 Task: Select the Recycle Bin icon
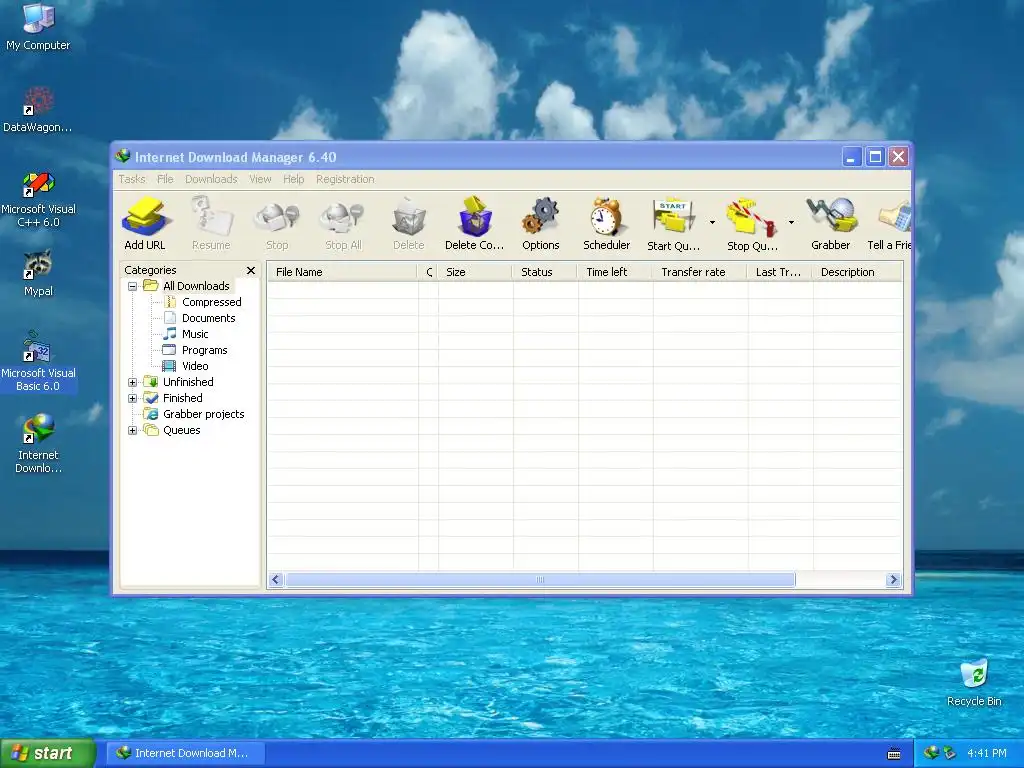[x=974, y=682]
